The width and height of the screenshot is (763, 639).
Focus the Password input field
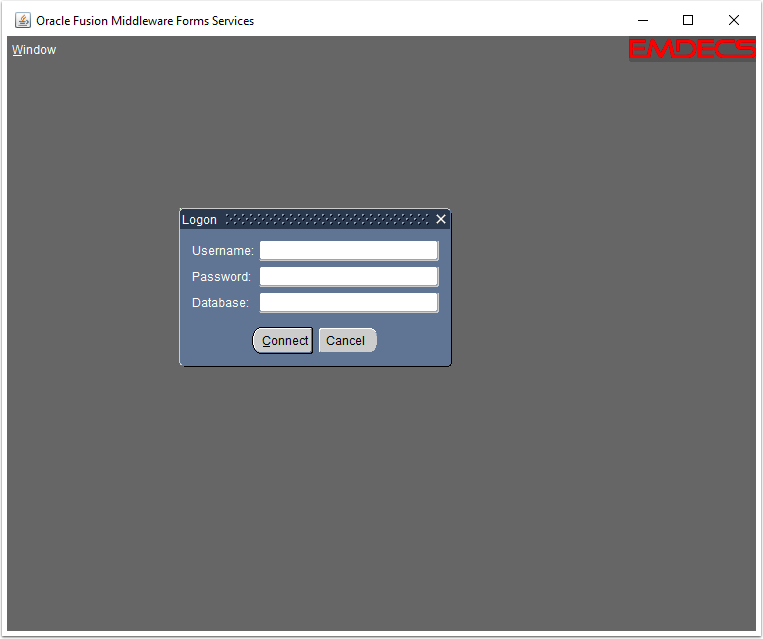(x=349, y=276)
